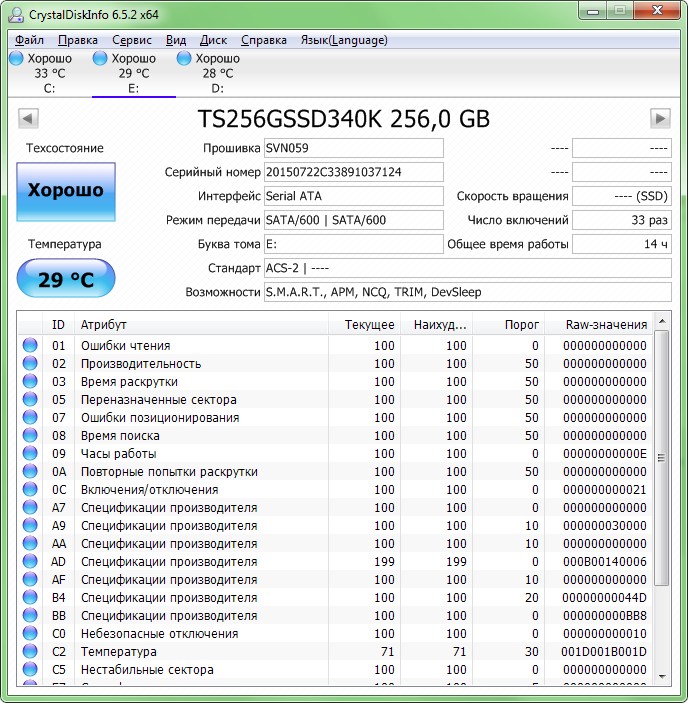The width and height of the screenshot is (688, 703).
Task: Click the Буква тома field E:
Action: (x=354, y=244)
